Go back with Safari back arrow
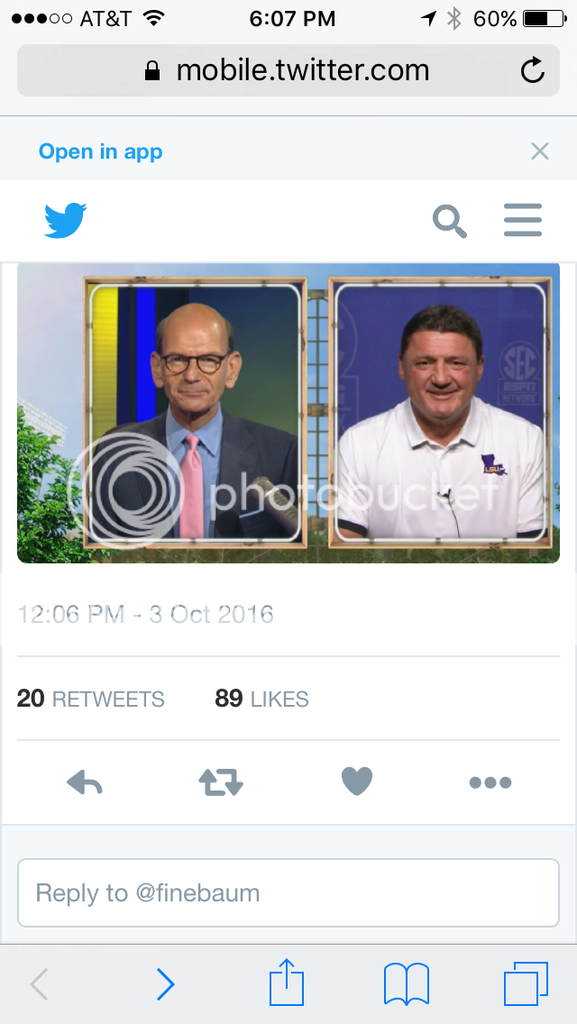The width and height of the screenshot is (577, 1024). coord(39,984)
